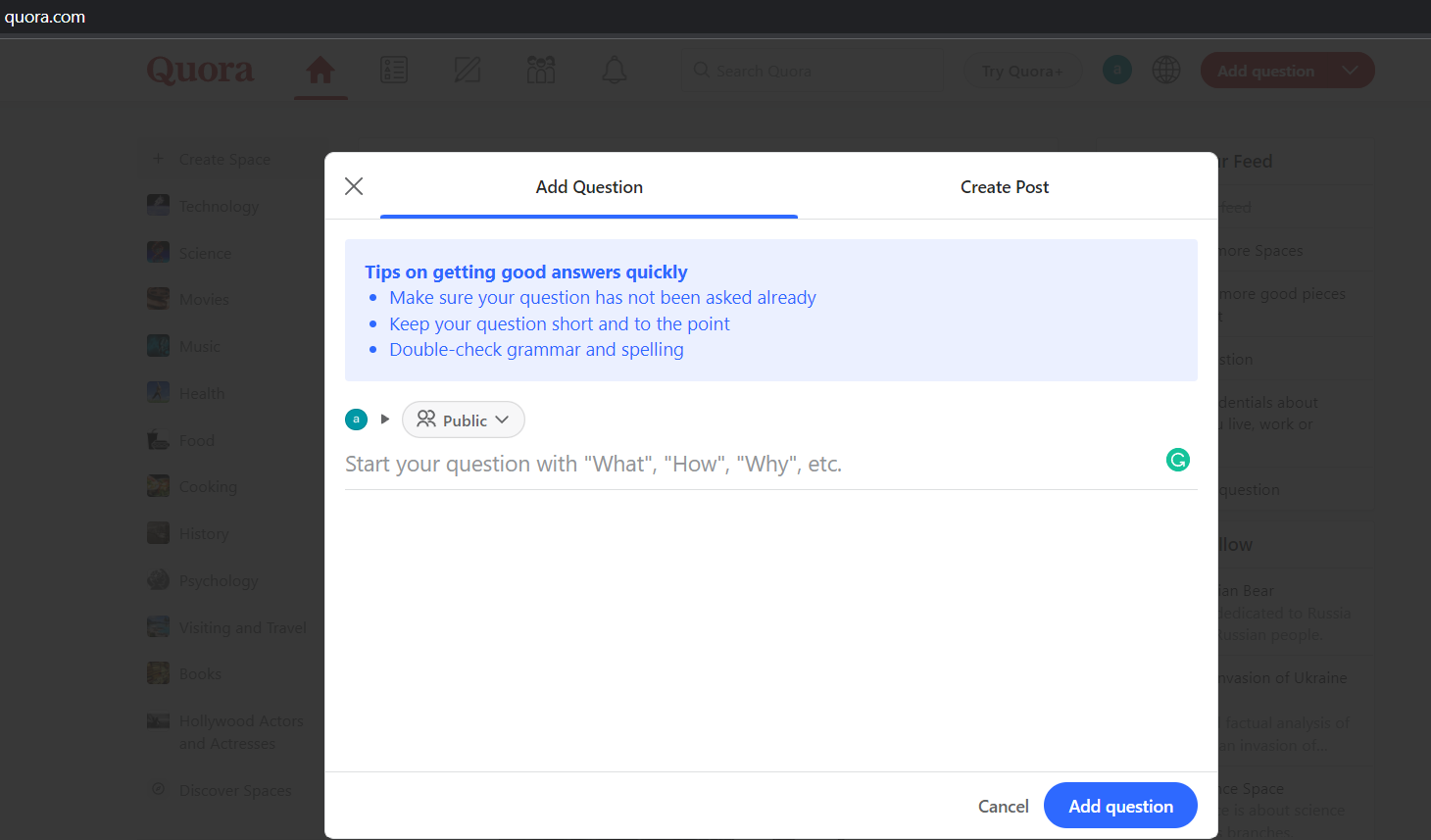This screenshot has width=1431, height=840.
Task: Click the red Add question button in the header
Action: pyautogui.click(x=1265, y=71)
